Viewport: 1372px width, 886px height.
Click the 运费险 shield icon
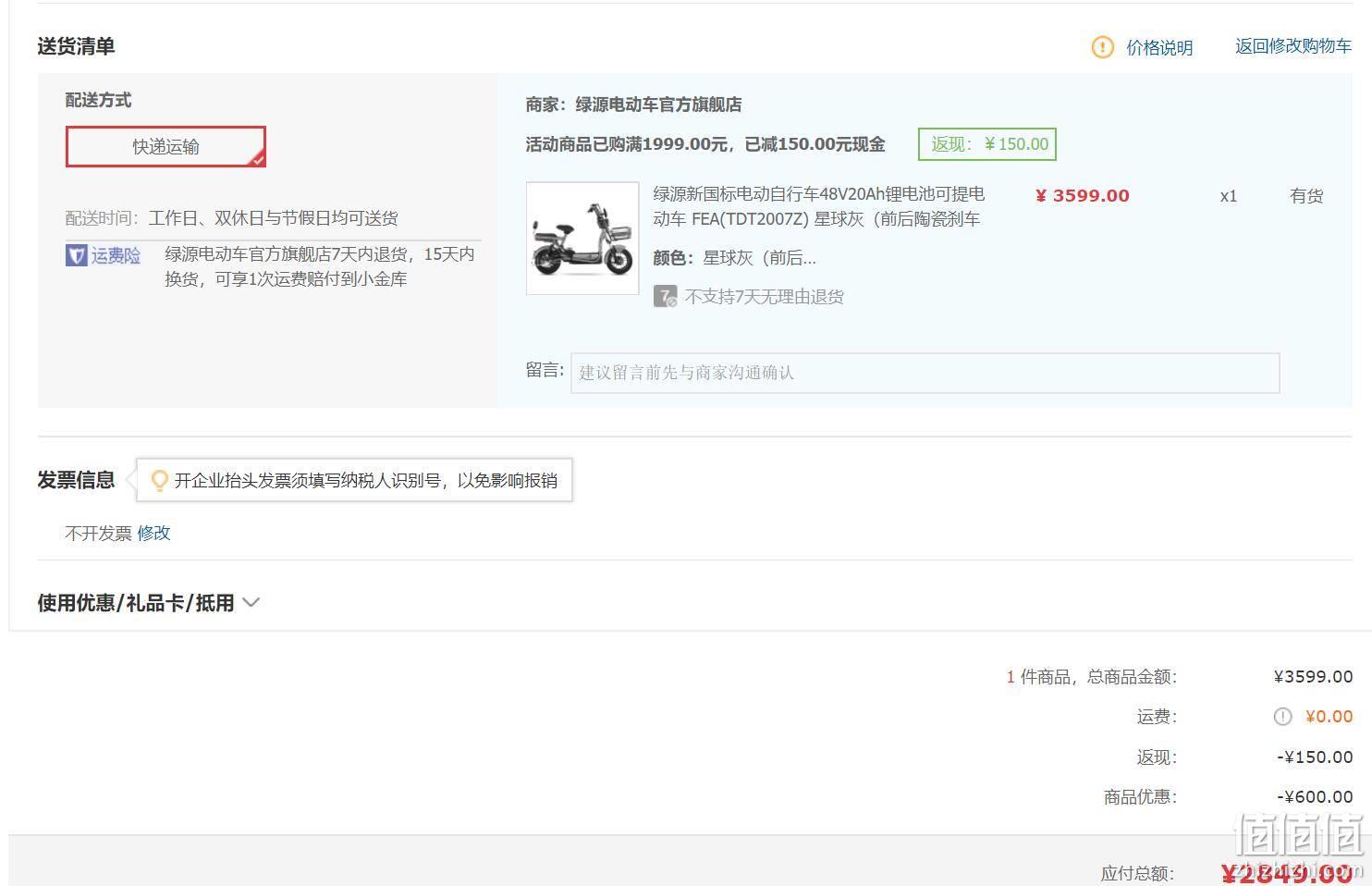(x=76, y=255)
